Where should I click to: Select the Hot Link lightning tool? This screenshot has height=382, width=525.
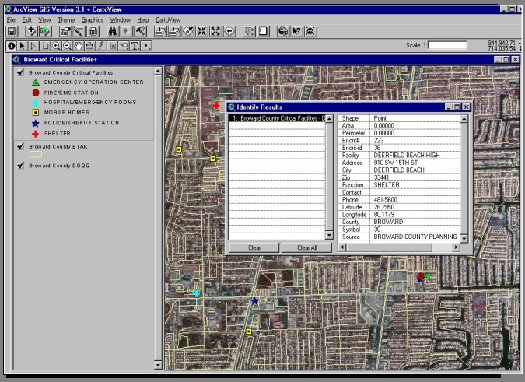click(101, 46)
